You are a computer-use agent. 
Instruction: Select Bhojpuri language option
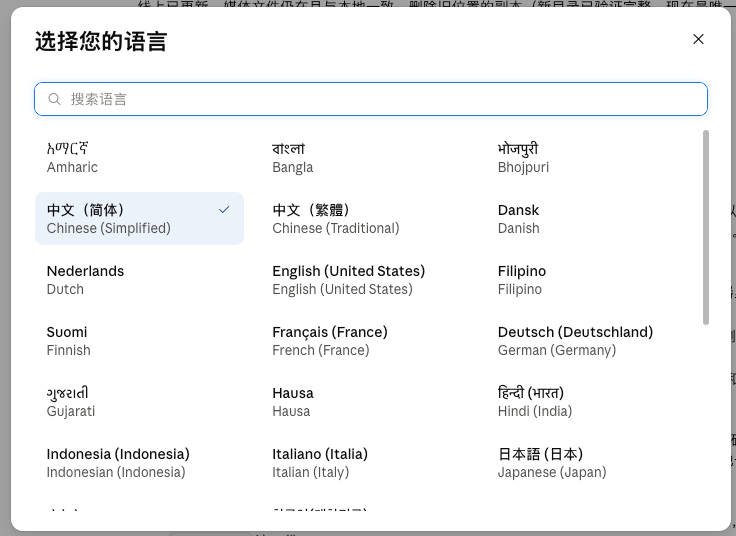tap(590, 158)
